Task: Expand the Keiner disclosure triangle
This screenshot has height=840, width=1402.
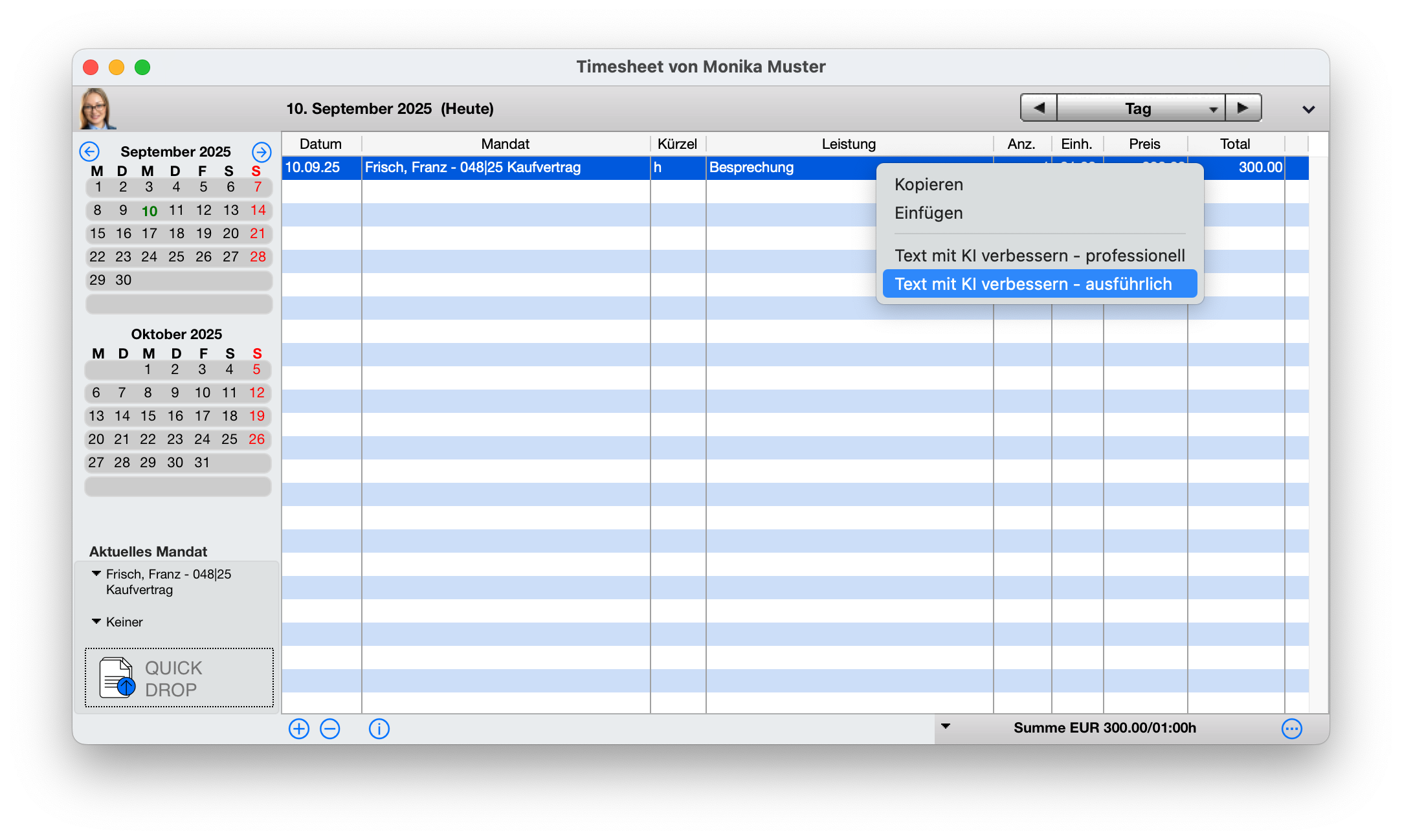Action: (x=96, y=621)
